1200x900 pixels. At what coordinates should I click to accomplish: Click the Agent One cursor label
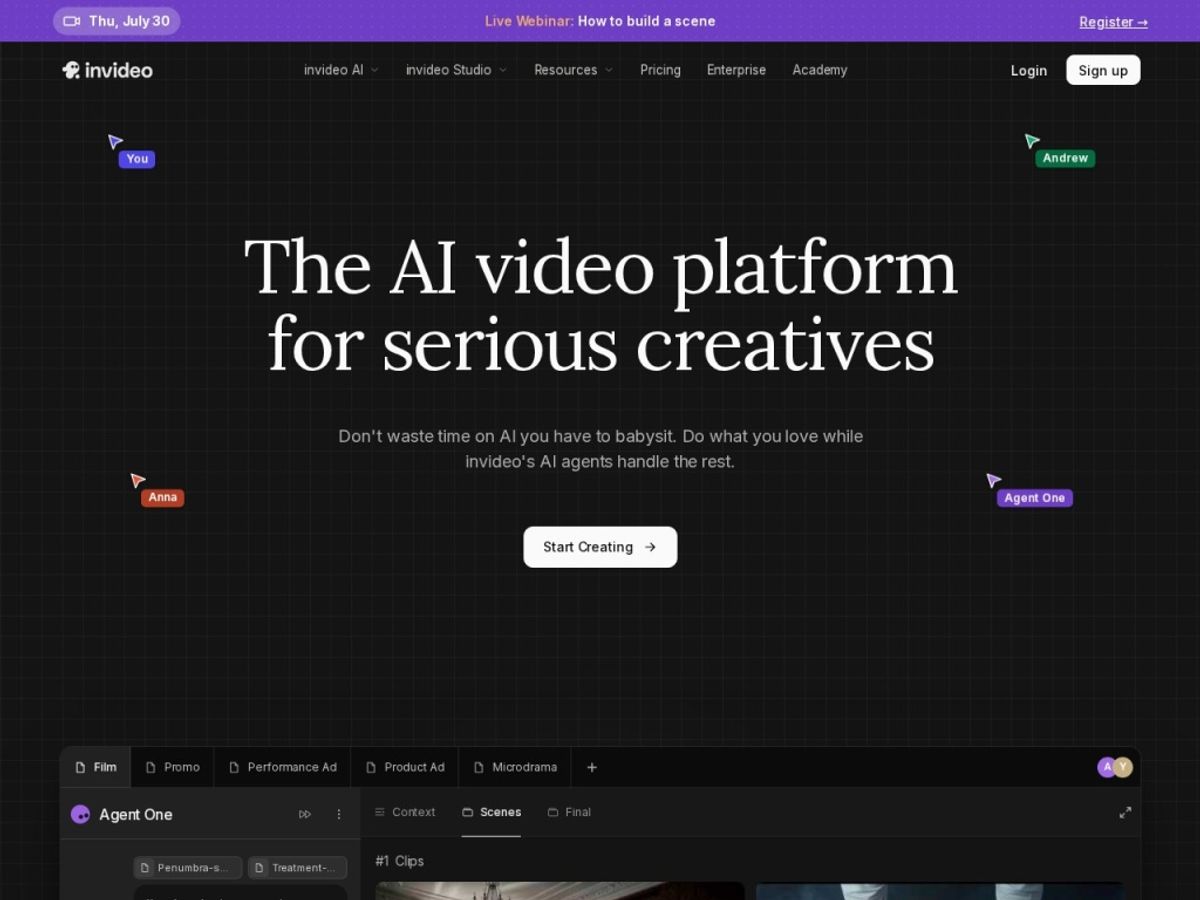[1034, 498]
